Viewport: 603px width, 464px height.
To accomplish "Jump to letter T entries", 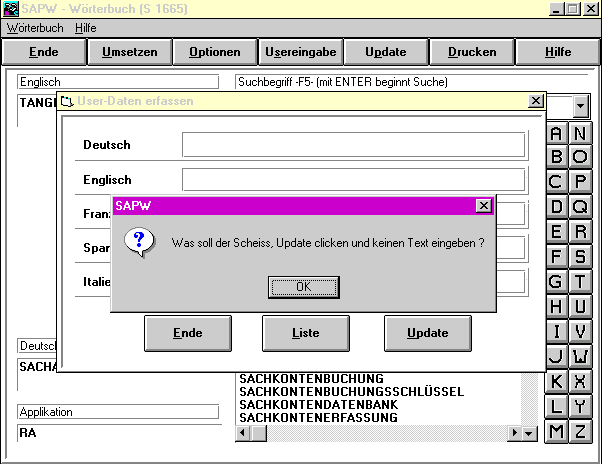I will (x=580, y=282).
